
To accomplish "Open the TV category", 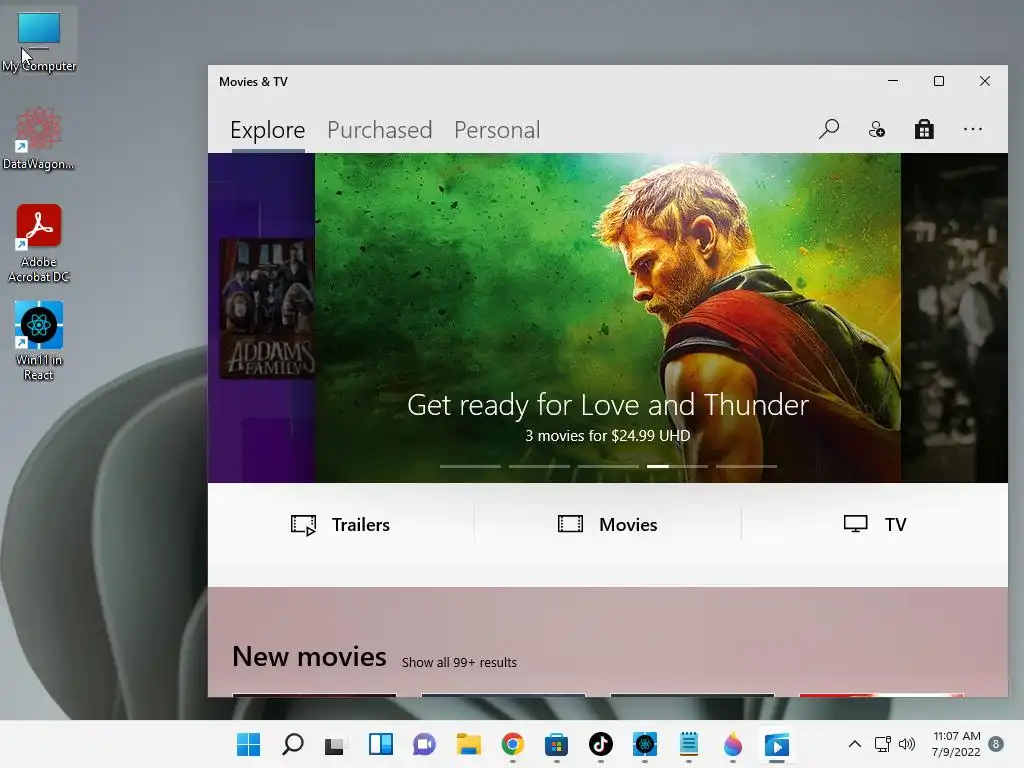I will click(x=874, y=524).
